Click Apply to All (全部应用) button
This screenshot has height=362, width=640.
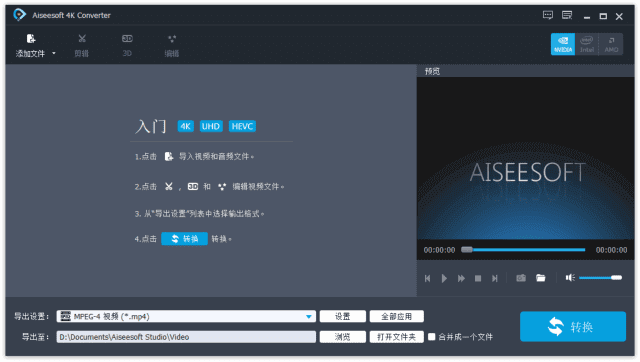click(x=396, y=316)
